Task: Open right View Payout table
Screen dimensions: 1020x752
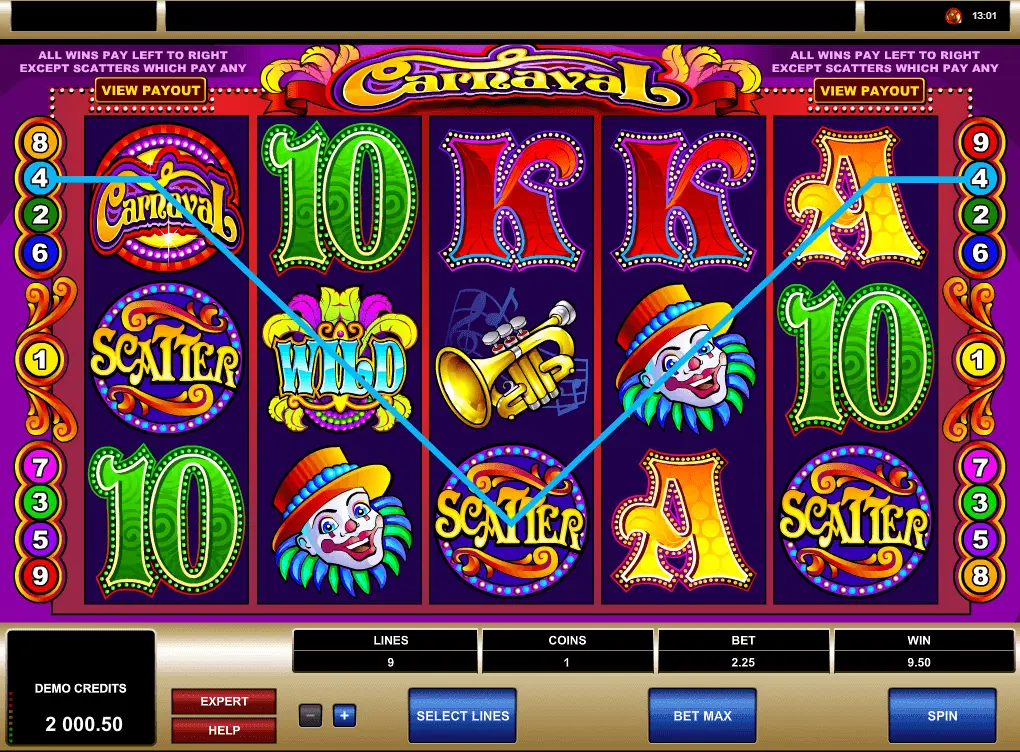Action: click(x=869, y=90)
